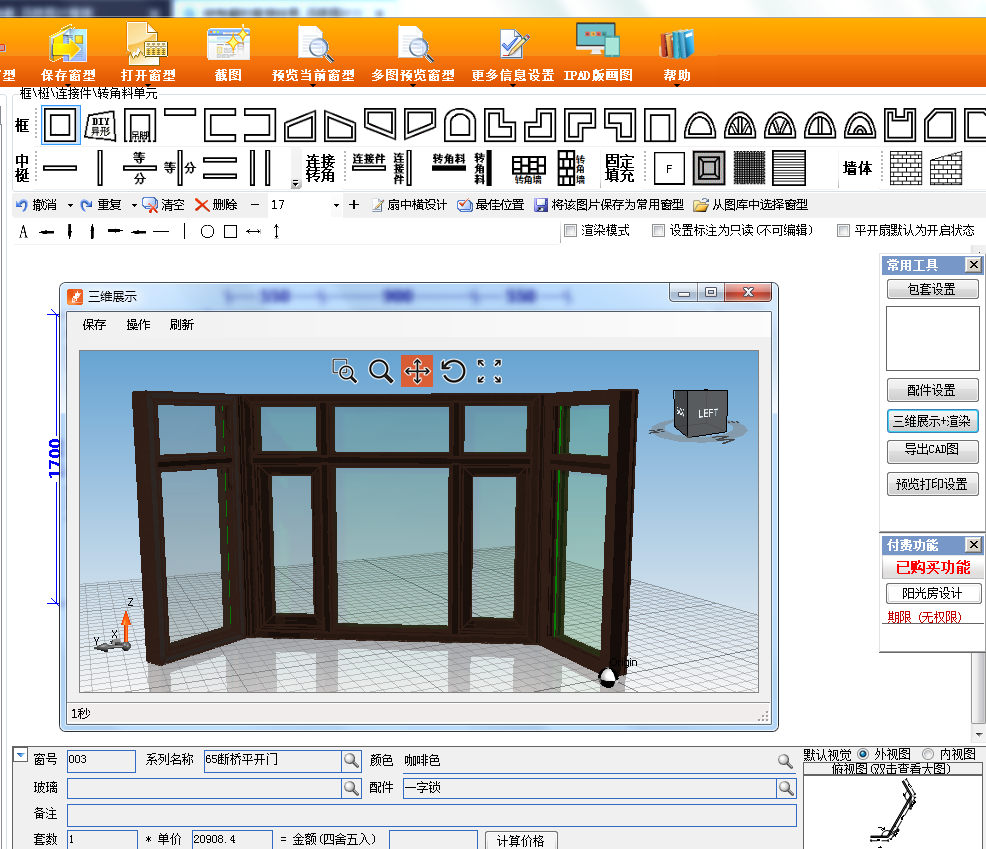Select the F fixed glass fill icon
Image resolution: width=986 pixels, height=849 pixels.
pos(669,169)
